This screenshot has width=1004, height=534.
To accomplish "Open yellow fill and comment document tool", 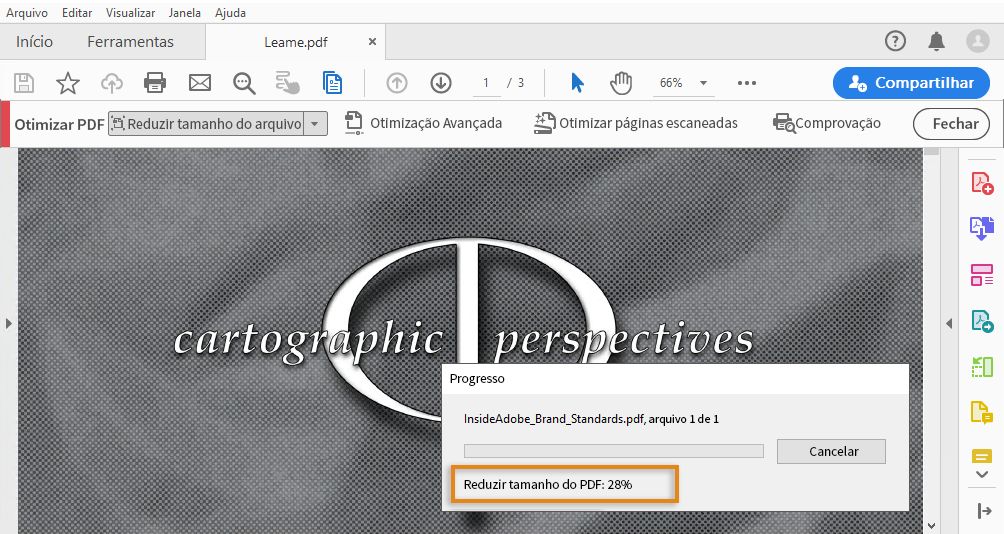I will pyautogui.click(x=982, y=412).
